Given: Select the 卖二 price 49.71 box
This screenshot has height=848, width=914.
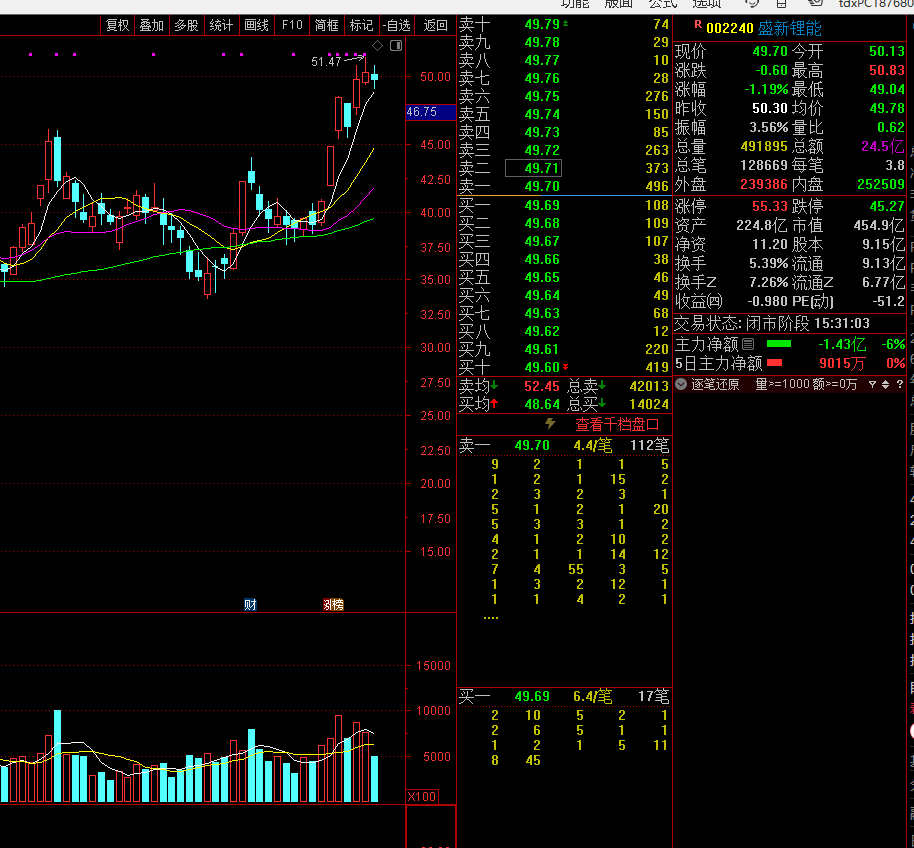Looking at the screenshot, I should pos(533,168).
